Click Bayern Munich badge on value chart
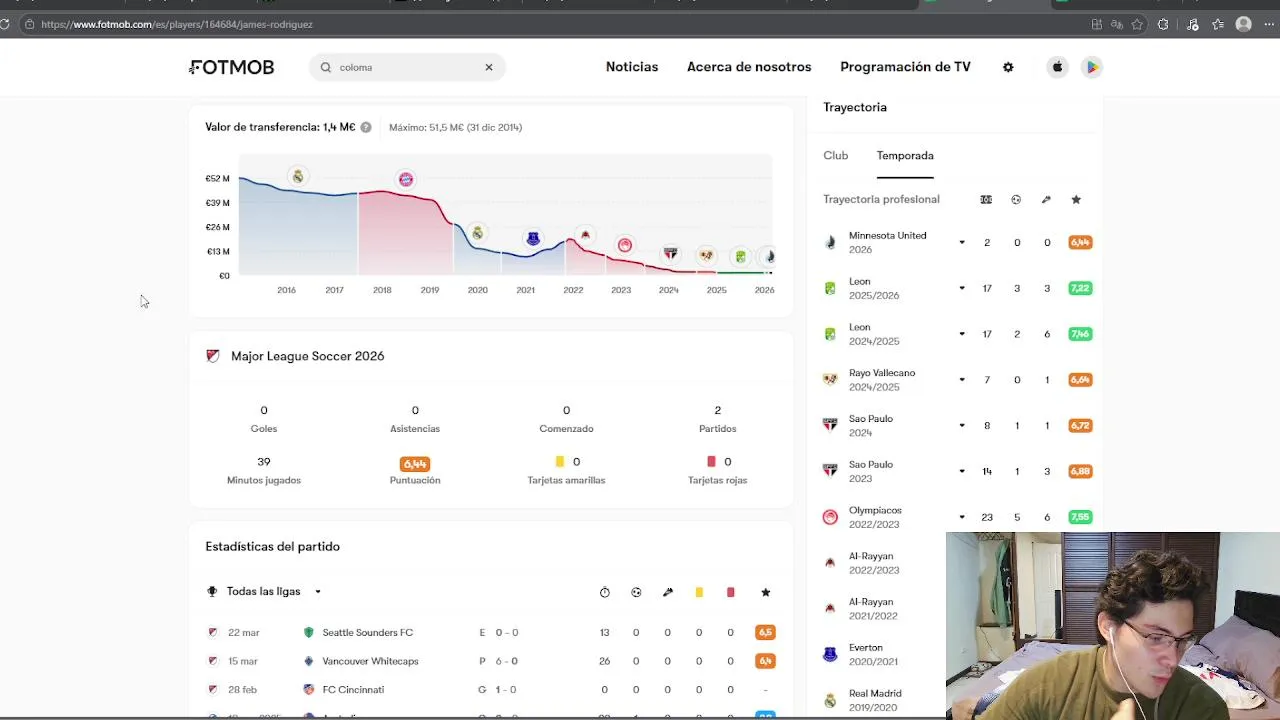1280x720 pixels. click(x=405, y=179)
